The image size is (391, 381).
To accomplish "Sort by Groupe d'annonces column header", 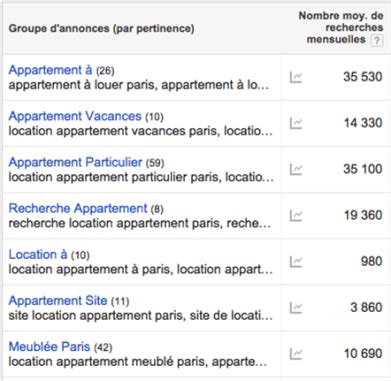I will tap(101, 29).
